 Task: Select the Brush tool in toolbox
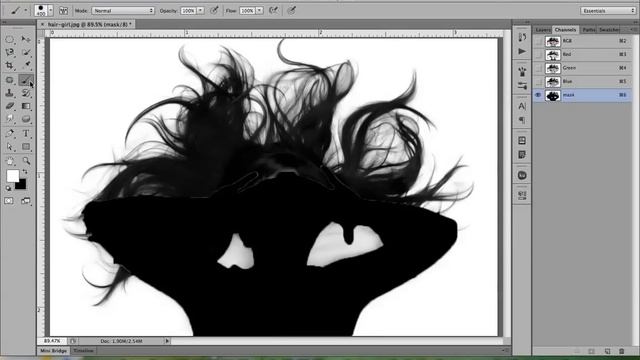(26, 80)
